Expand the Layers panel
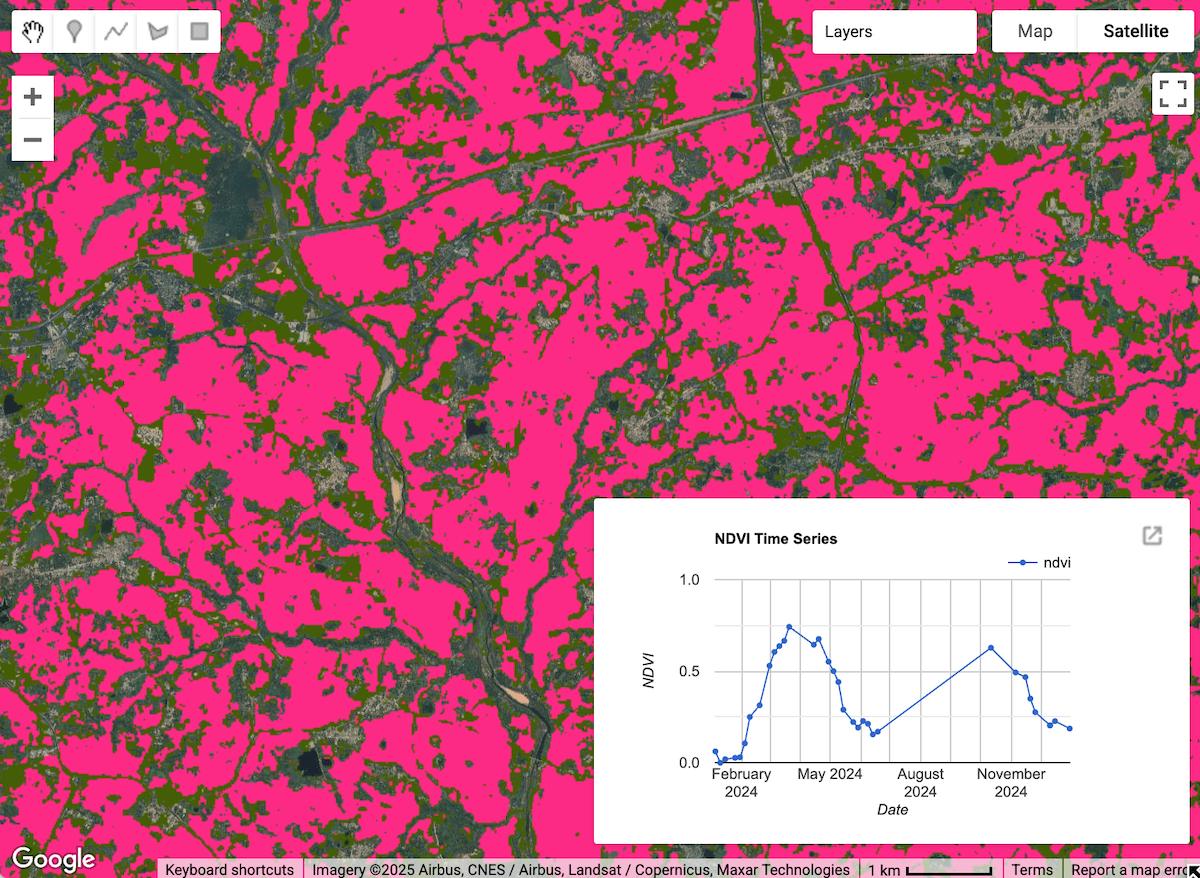 pos(893,32)
